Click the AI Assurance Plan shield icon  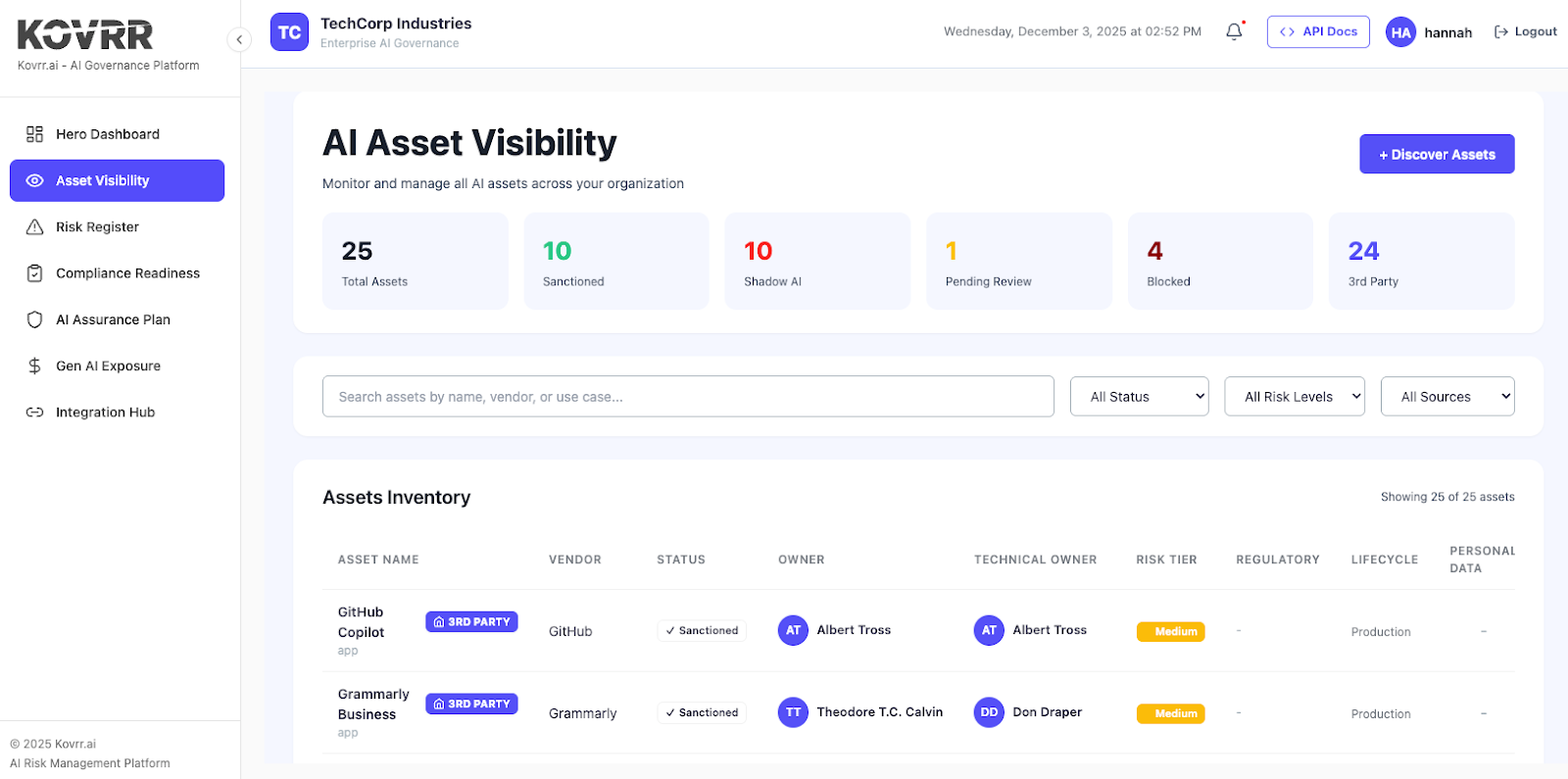coord(34,319)
